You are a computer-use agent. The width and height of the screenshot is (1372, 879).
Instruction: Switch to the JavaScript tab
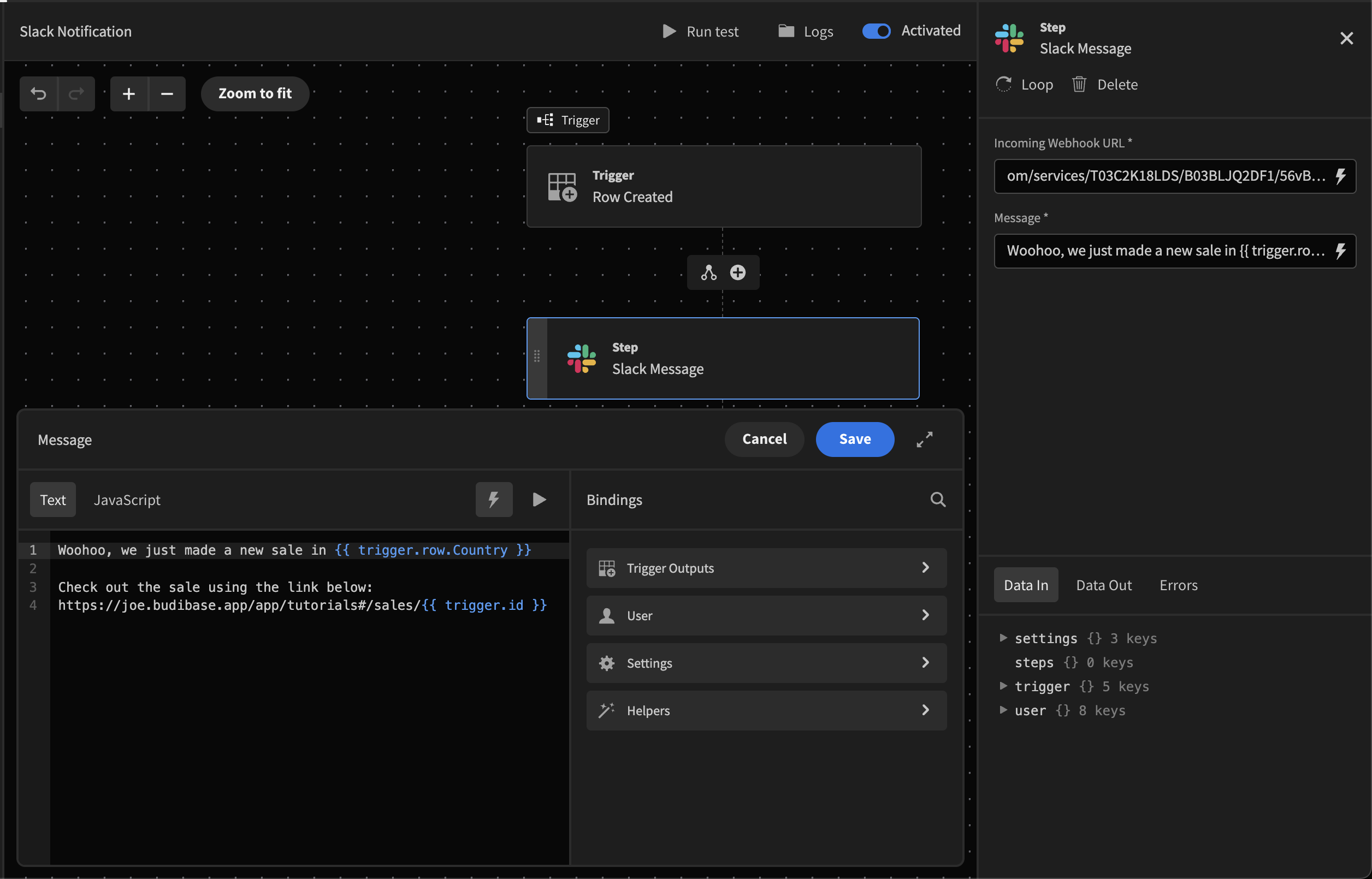pyautogui.click(x=127, y=500)
